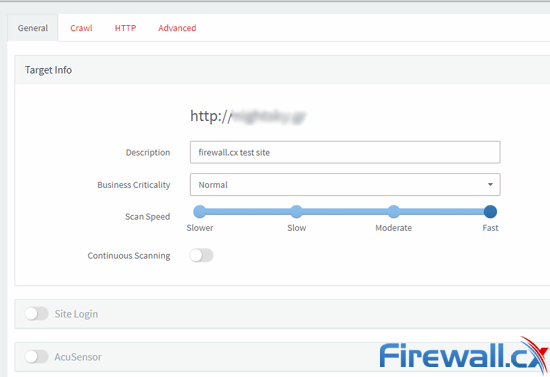The width and height of the screenshot is (550, 377).
Task: Set scan speed to Moderate
Action: click(x=394, y=211)
